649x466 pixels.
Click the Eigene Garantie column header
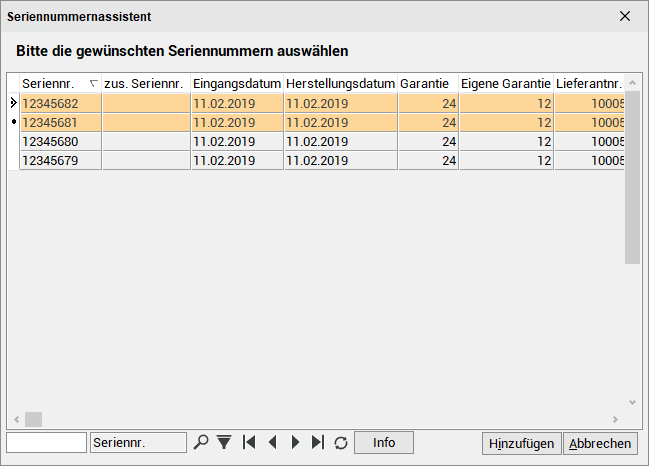[506, 84]
